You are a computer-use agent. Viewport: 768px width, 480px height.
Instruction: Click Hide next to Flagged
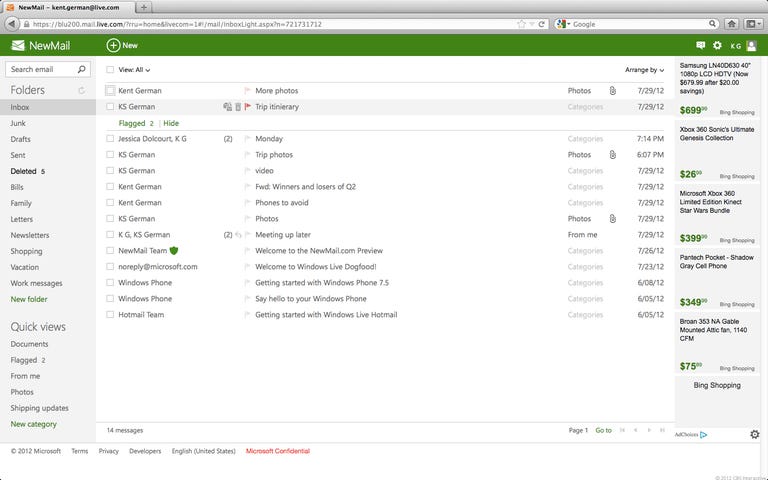pyautogui.click(x=171, y=123)
